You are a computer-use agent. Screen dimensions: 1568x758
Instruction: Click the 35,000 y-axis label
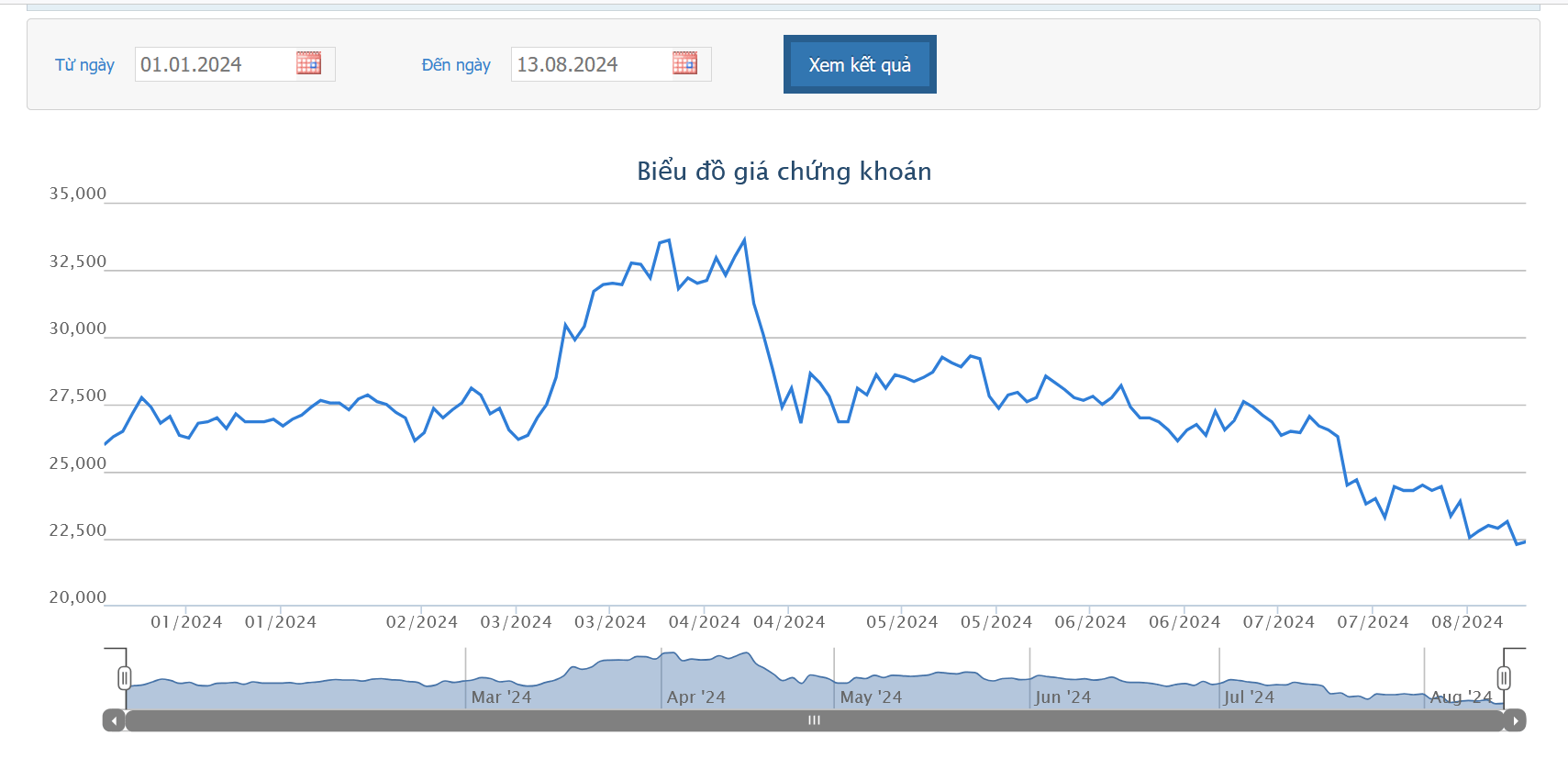78,194
